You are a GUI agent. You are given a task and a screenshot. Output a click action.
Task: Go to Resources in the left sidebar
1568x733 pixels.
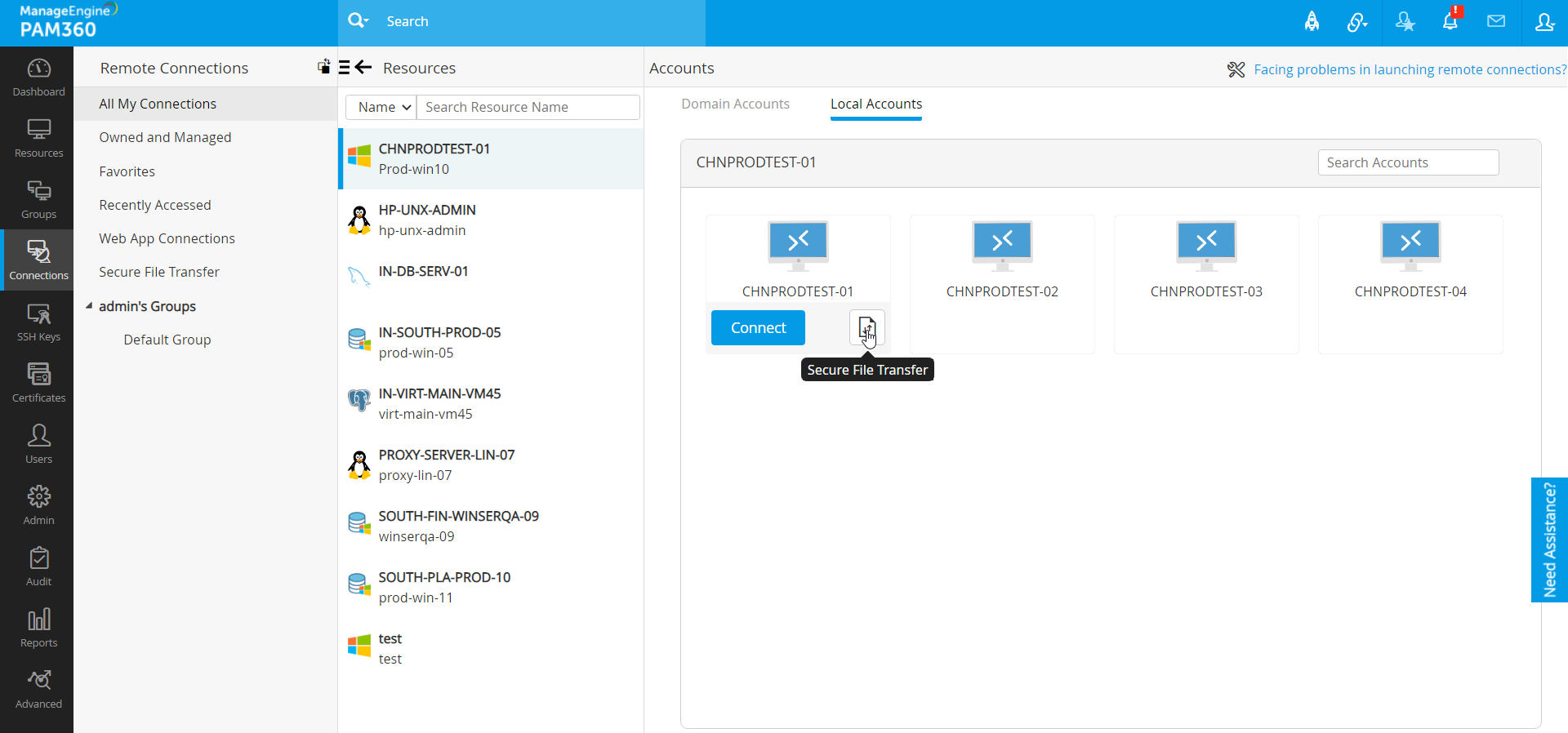tap(38, 139)
